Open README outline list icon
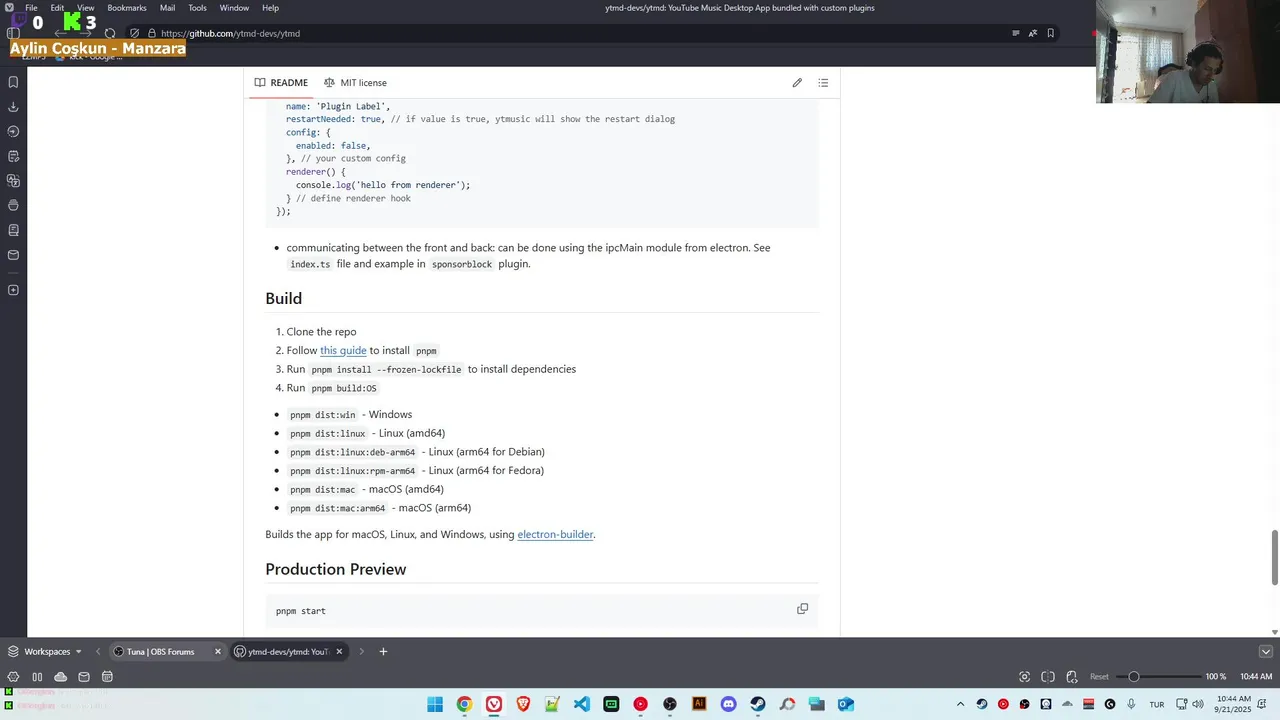Image resolution: width=1280 pixels, height=720 pixels. pyautogui.click(x=823, y=83)
